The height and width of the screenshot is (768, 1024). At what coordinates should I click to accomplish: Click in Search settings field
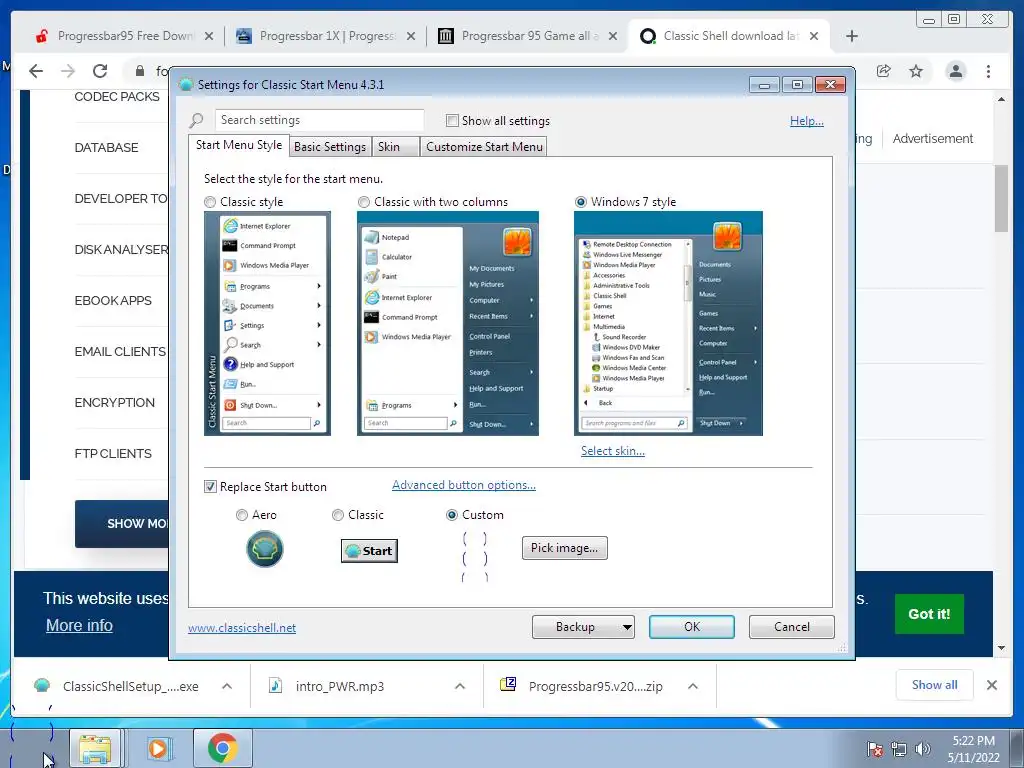click(319, 120)
